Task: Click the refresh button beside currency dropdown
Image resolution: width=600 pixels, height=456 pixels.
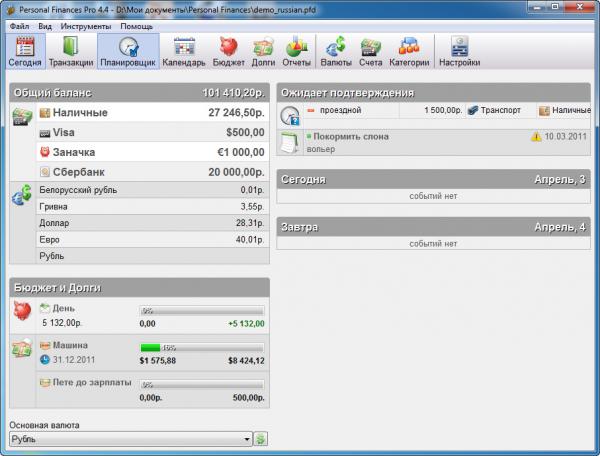Action: point(261,439)
